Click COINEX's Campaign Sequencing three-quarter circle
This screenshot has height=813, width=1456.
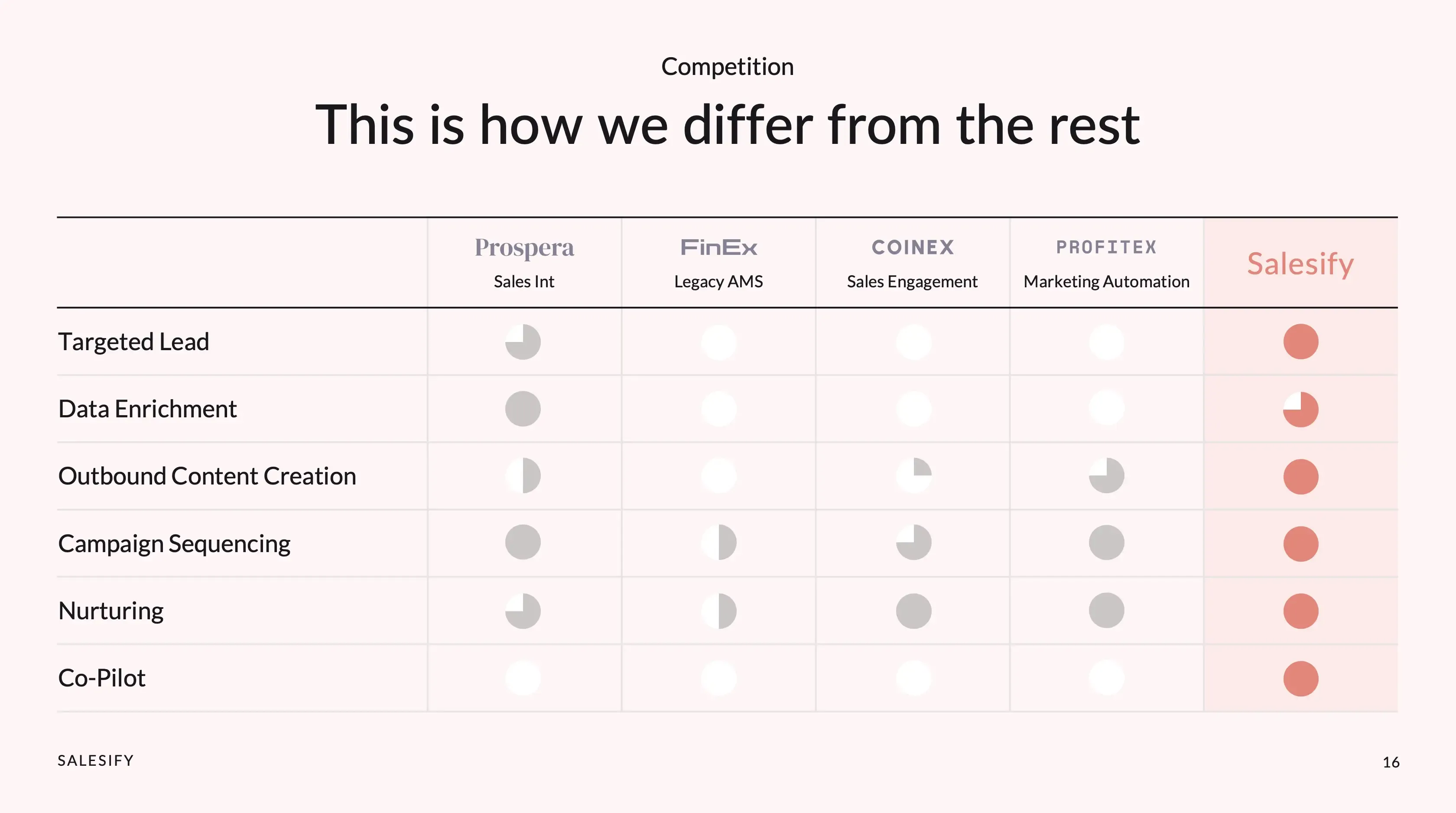pyautogui.click(x=913, y=543)
